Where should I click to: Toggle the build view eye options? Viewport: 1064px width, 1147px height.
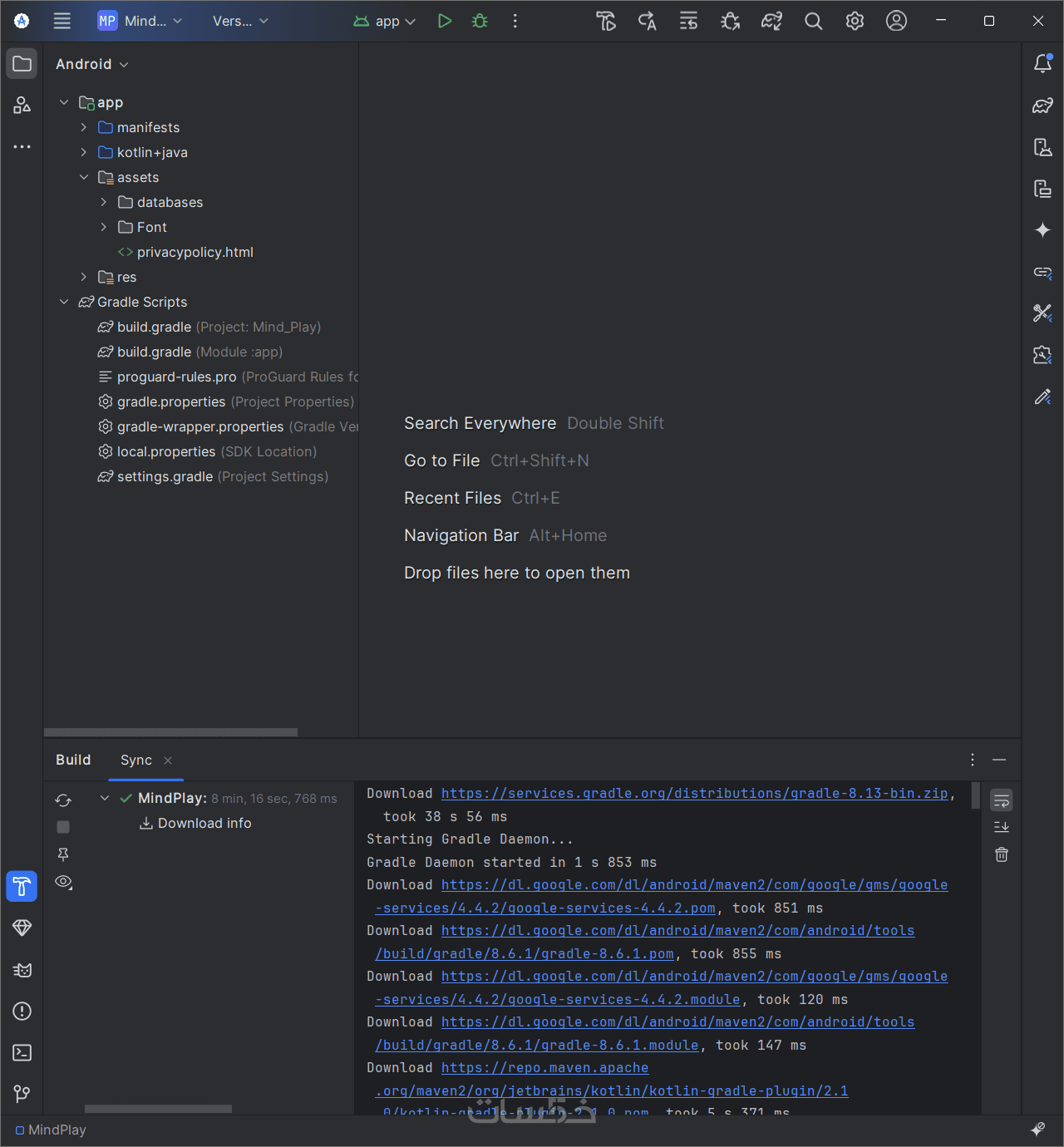pos(63,882)
